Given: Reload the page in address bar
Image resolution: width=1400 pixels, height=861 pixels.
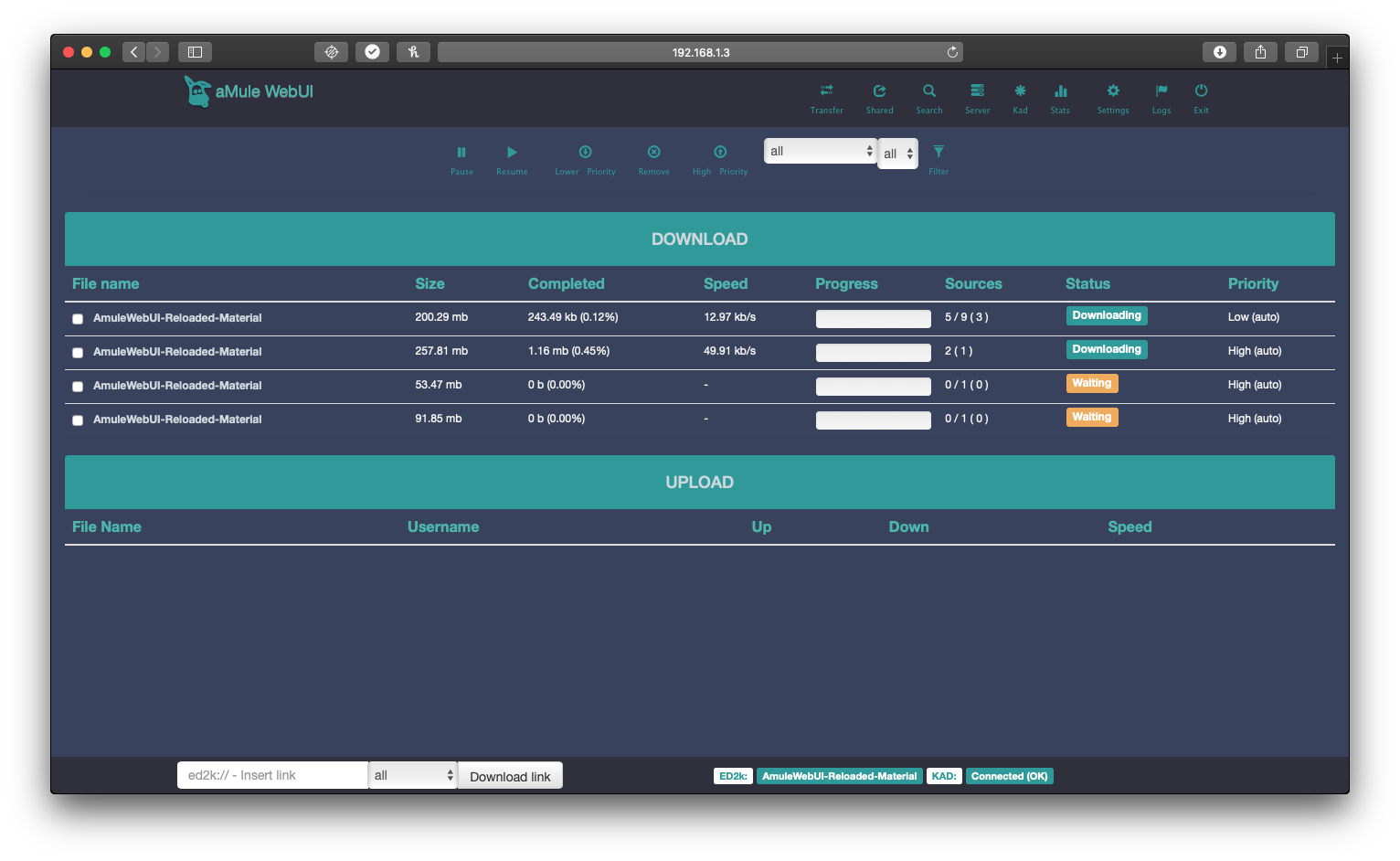Looking at the screenshot, I should (x=952, y=52).
